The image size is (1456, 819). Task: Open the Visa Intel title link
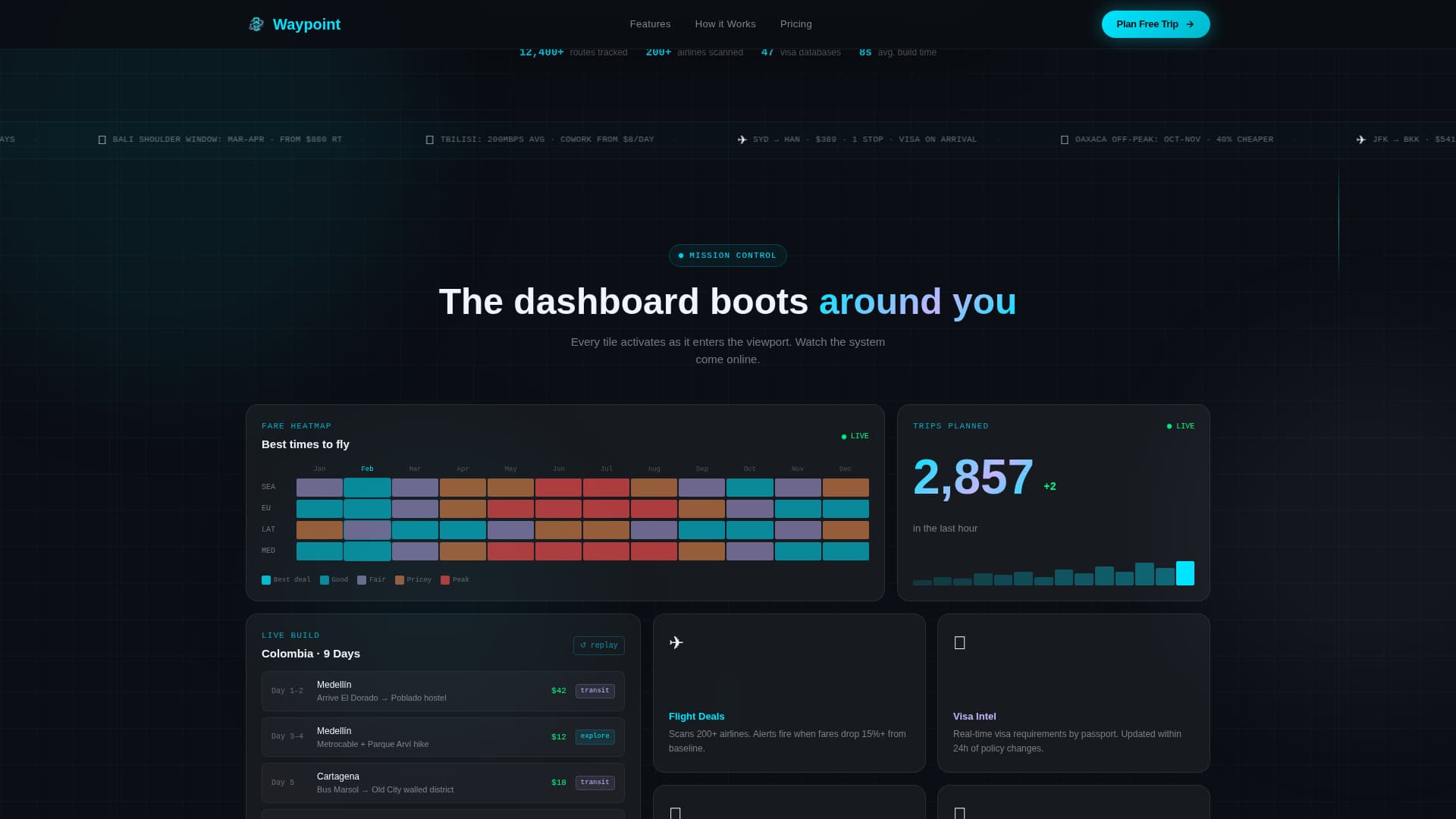click(974, 717)
